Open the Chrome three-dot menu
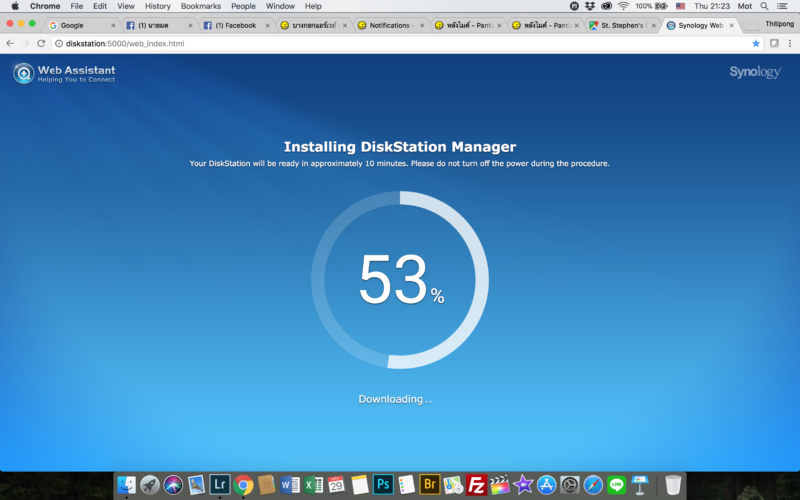This screenshot has height=500, width=800. click(x=790, y=43)
